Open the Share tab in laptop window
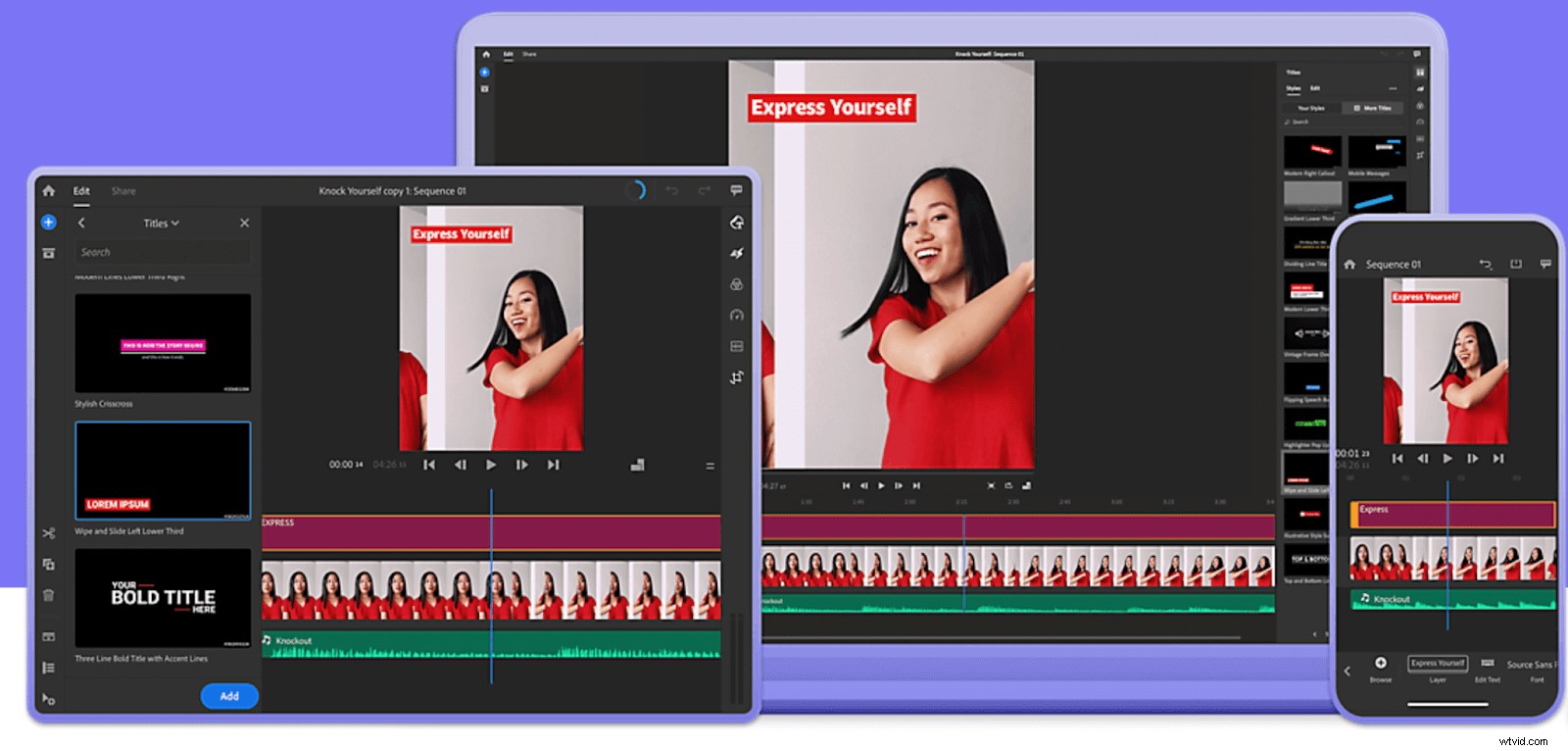The height and width of the screenshot is (751, 1568). 529,54
